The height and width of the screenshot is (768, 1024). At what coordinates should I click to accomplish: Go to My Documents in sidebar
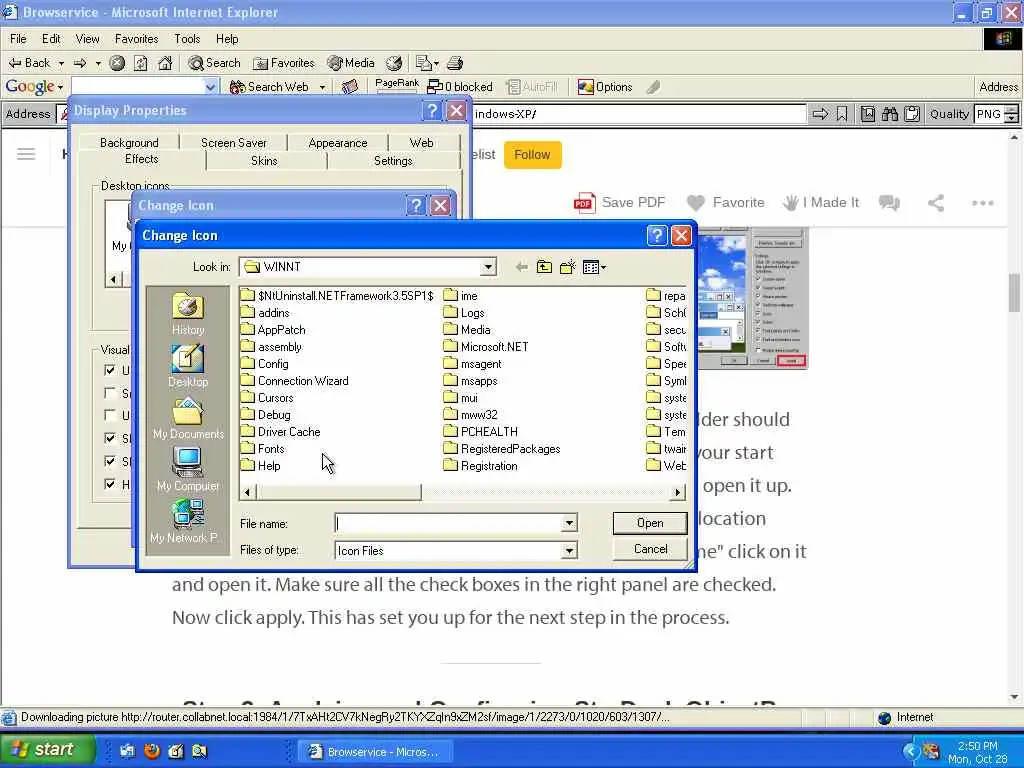(x=188, y=418)
